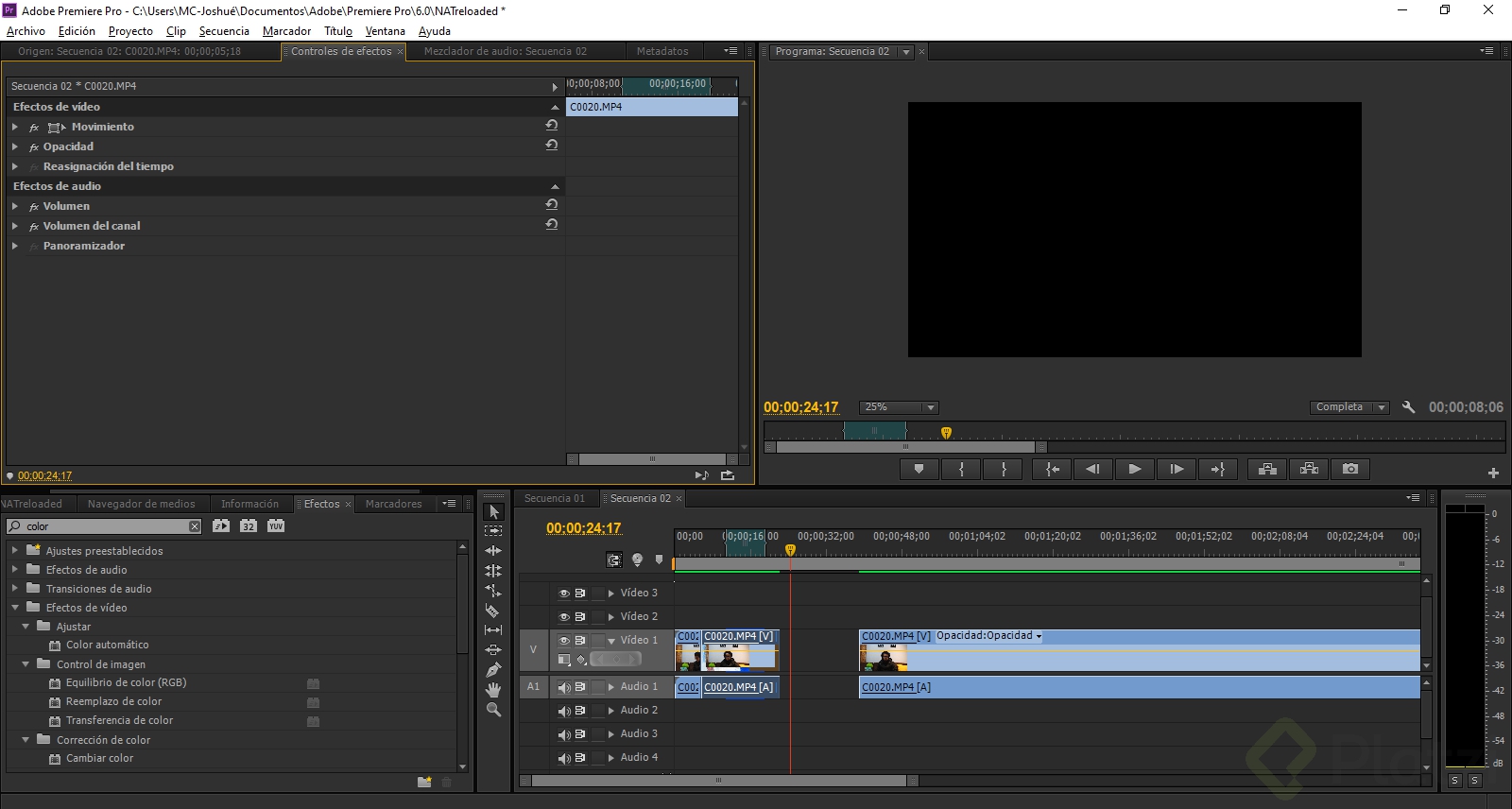Select the Reemplazo de color effect
The height and width of the screenshot is (809, 1512).
pyautogui.click(x=113, y=701)
